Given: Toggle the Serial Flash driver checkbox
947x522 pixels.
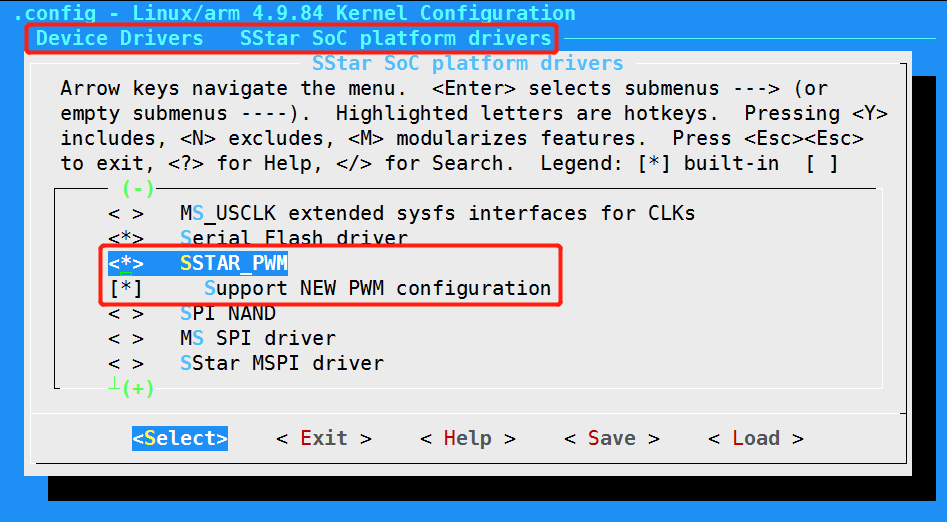Looking at the screenshot, I should 126,239.
